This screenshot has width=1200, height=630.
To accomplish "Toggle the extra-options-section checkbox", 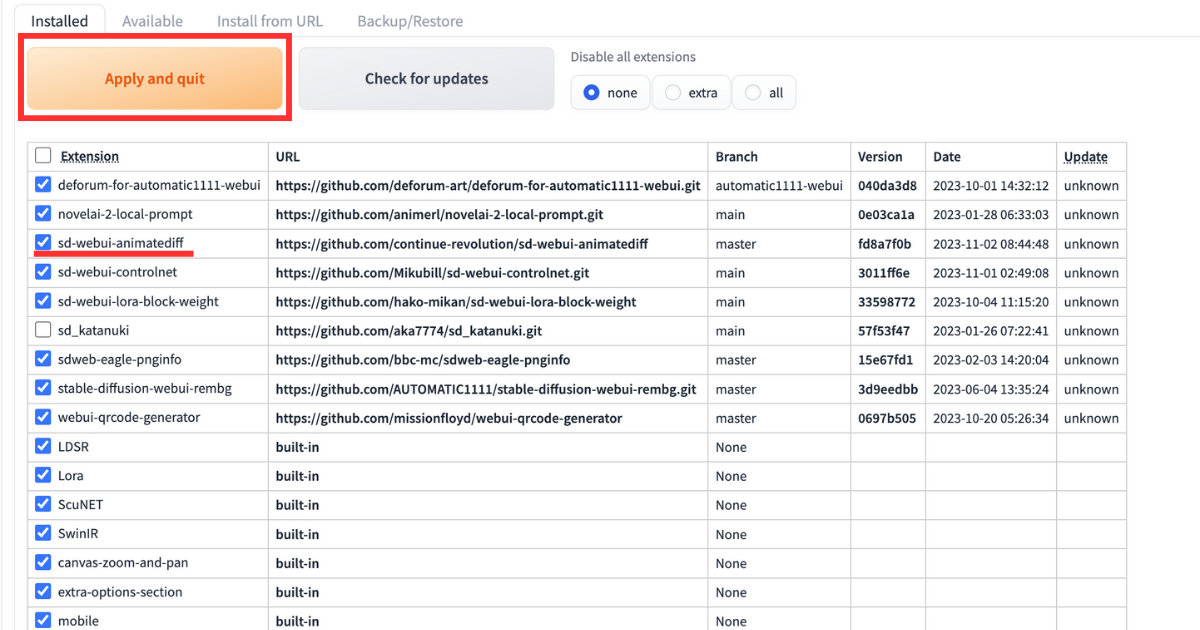I will pyautogui.click(x=43, y=592).
